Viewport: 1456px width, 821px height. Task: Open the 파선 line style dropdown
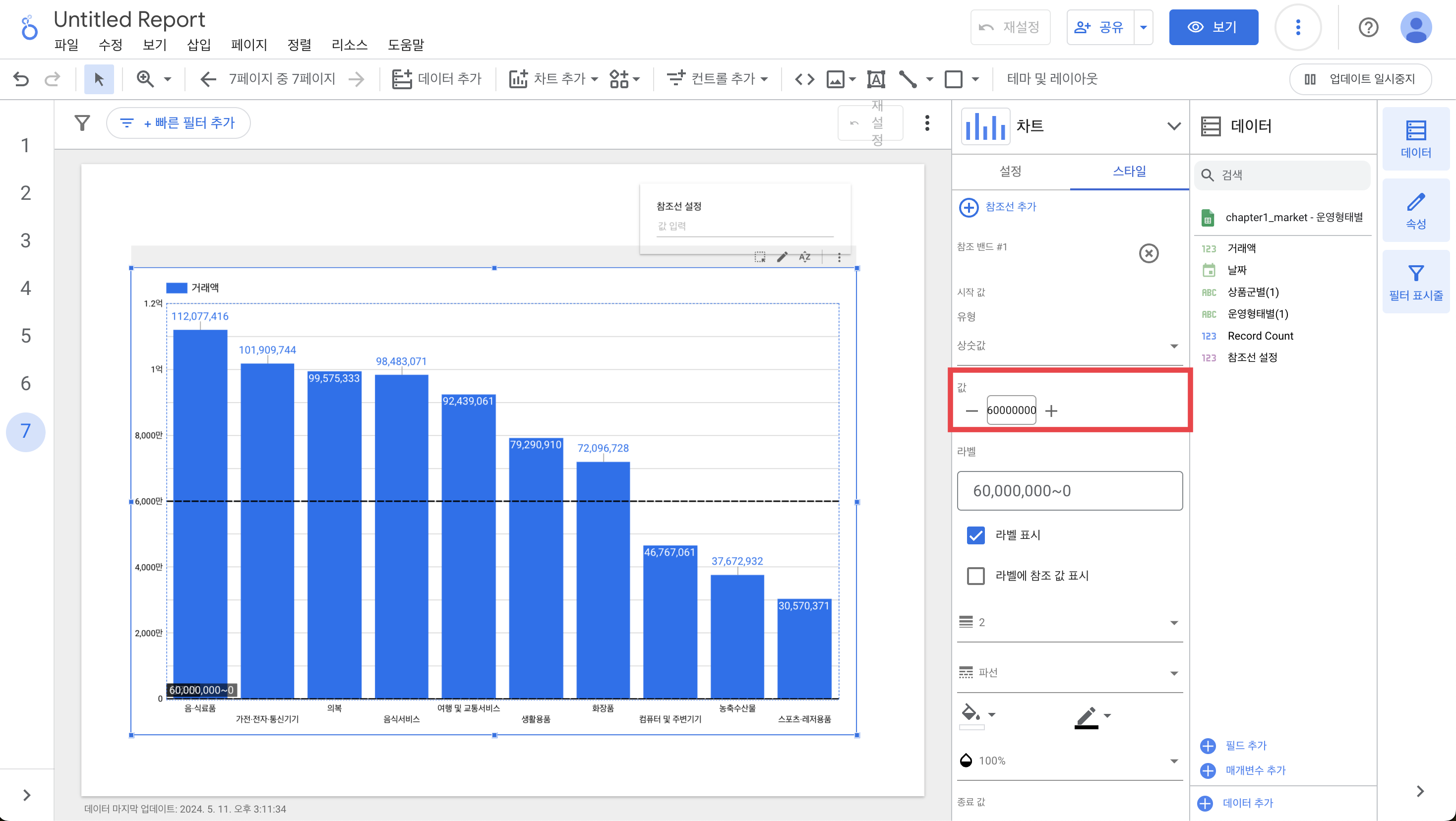pos(1069,672)
